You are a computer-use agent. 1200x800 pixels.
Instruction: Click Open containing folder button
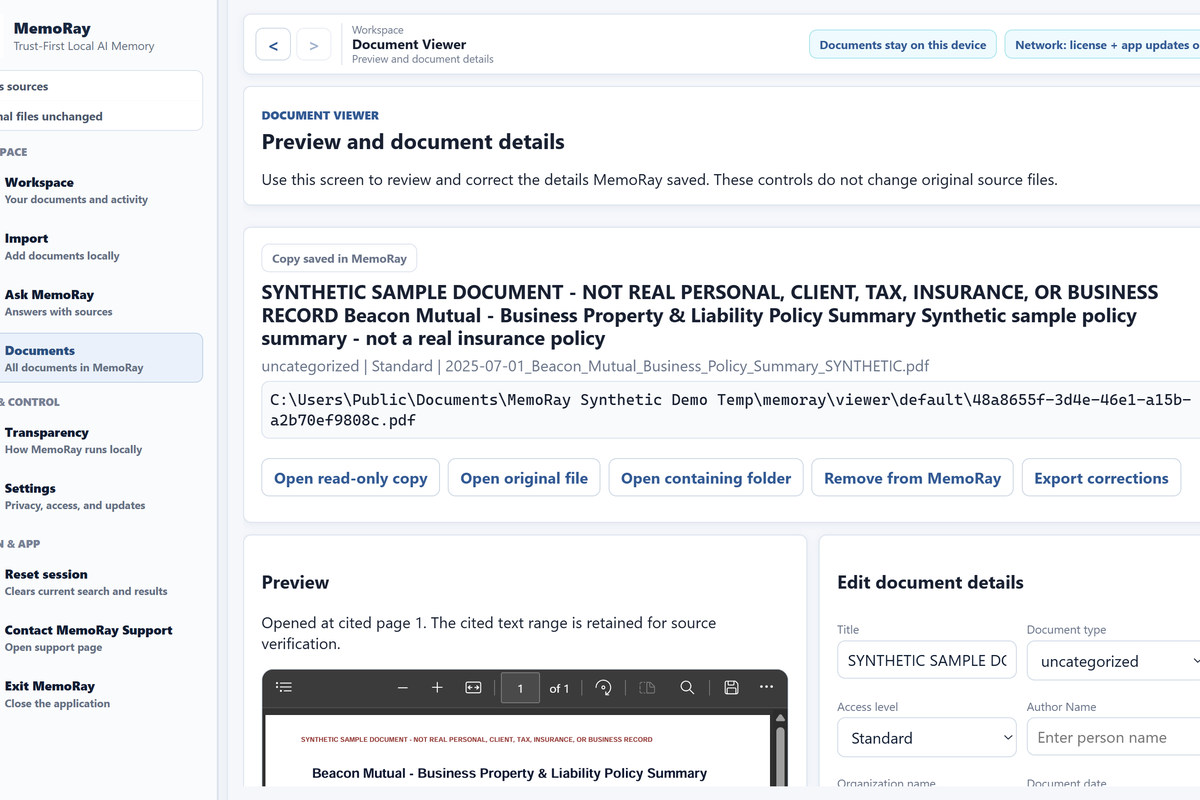tap(706, 478)
